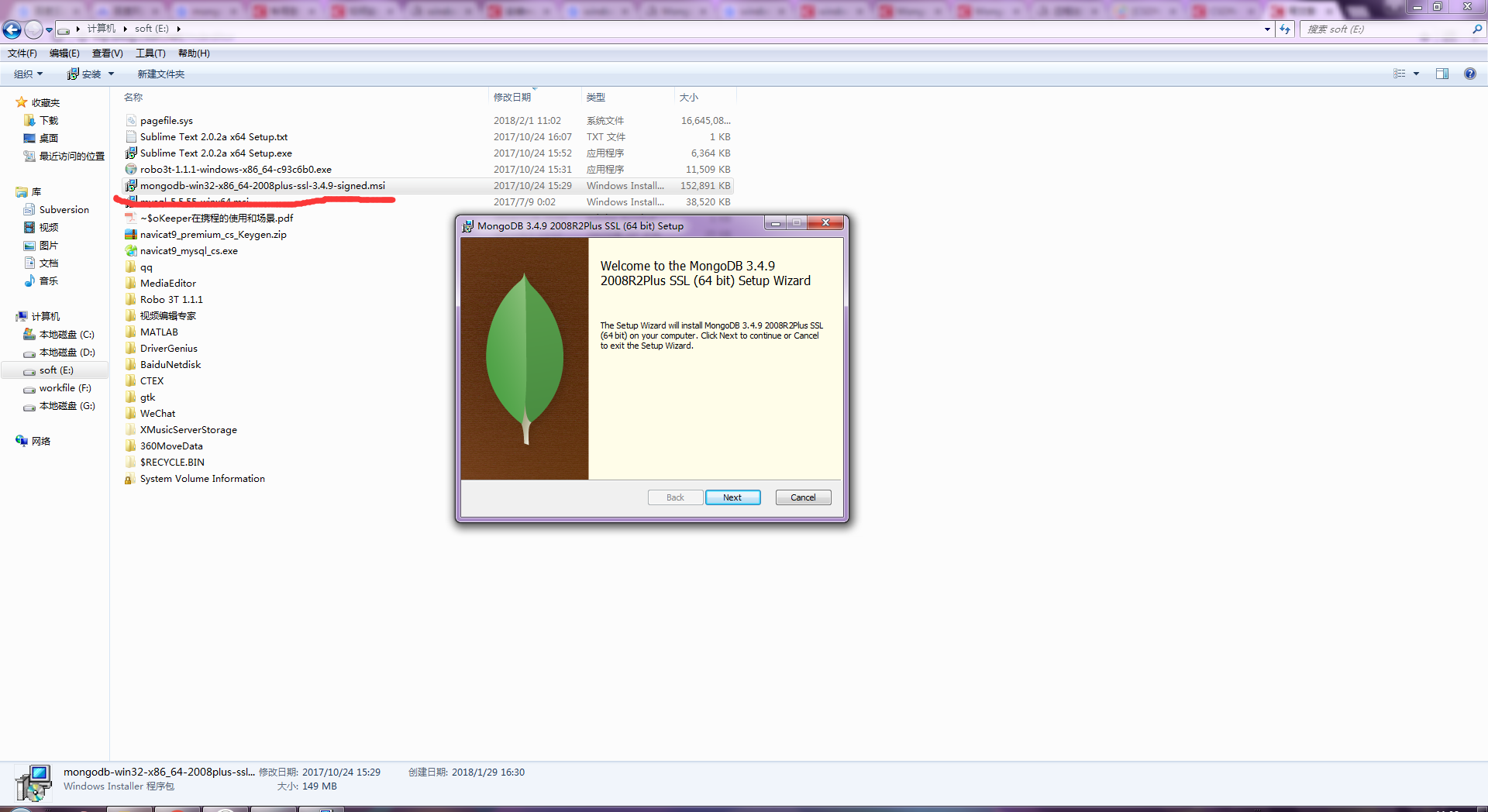Select the Robo 3T 1.1.1 folder icon
The image size is (1488, 812).
point(131,300)
